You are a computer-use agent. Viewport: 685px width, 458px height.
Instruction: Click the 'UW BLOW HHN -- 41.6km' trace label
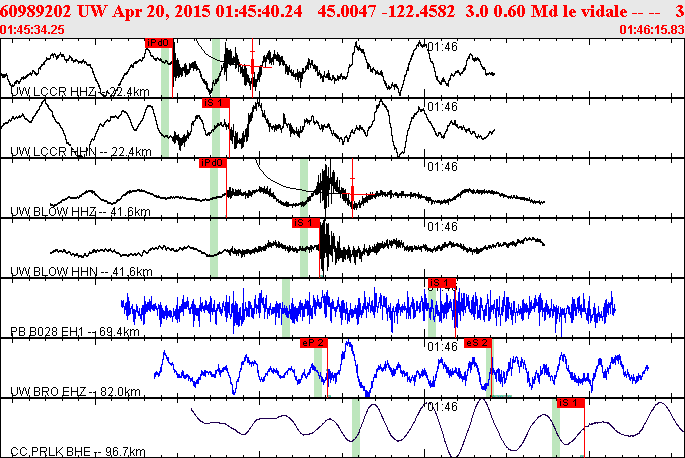(81, 271)
